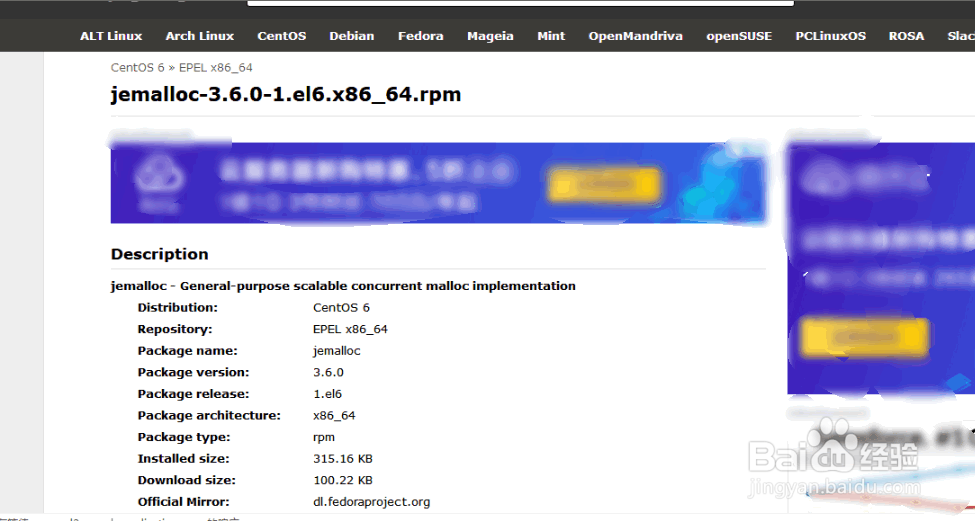Click the Repository: label
This screenshot has height=521, width=975.
175,330
